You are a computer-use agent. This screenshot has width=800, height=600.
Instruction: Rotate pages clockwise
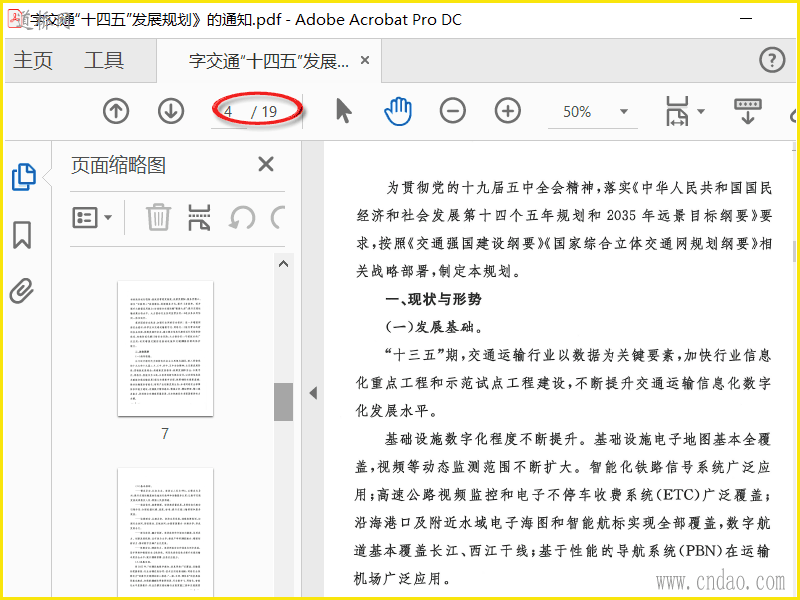[x=278, y=218]
